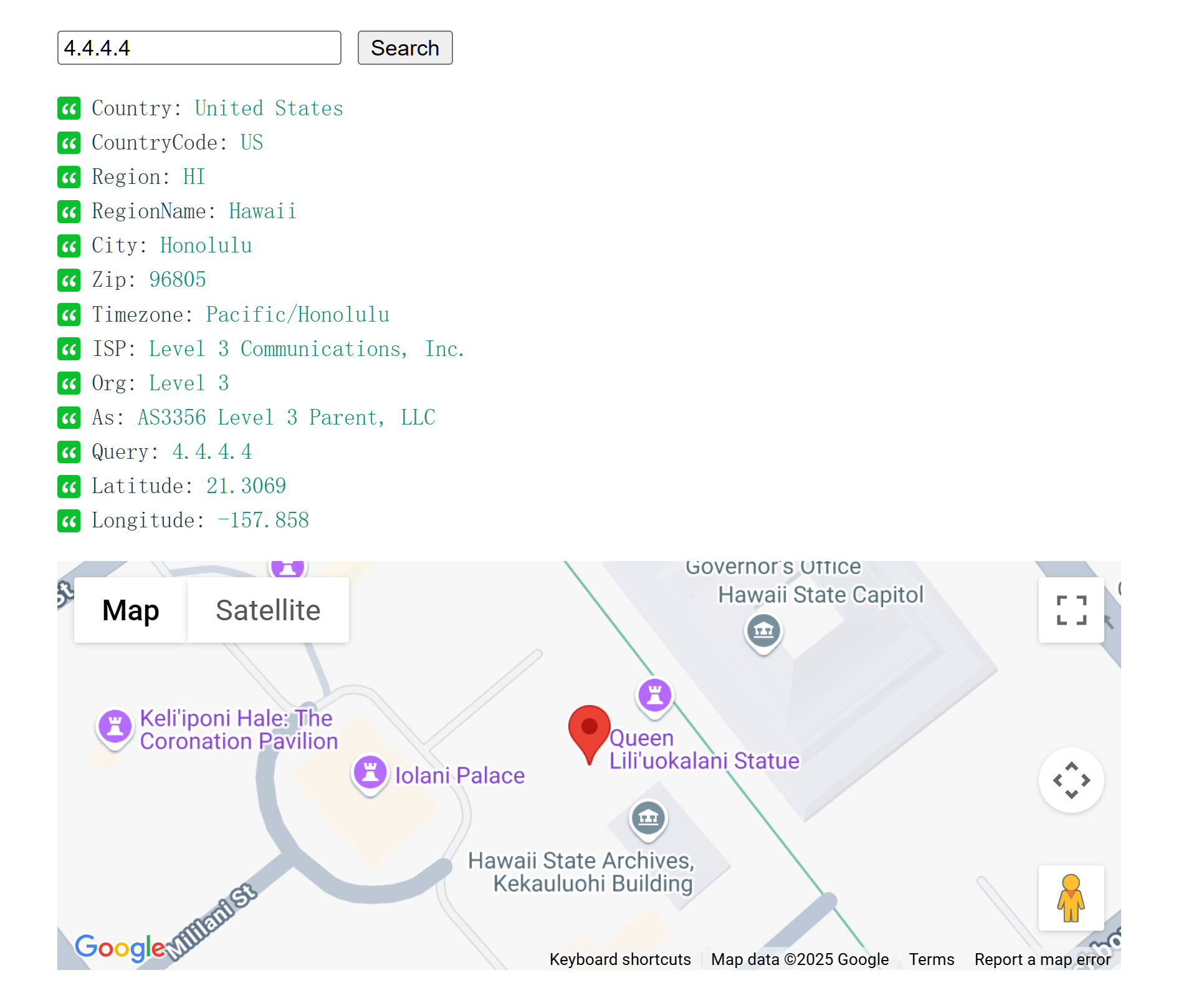The height and width of the screenshot is (1008, 1199).
Task: Select the Map view tab
Action: pos(131,610)
